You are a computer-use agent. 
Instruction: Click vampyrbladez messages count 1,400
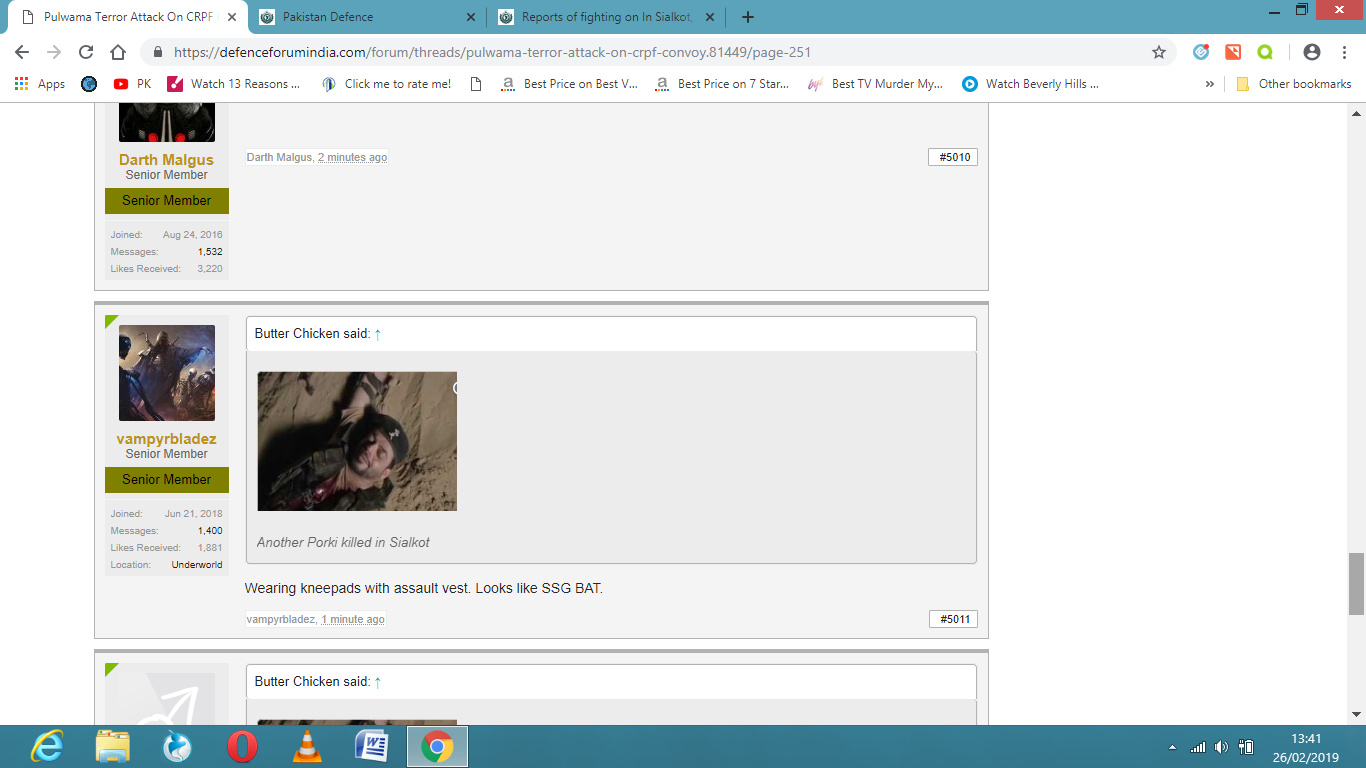[210, 531]
